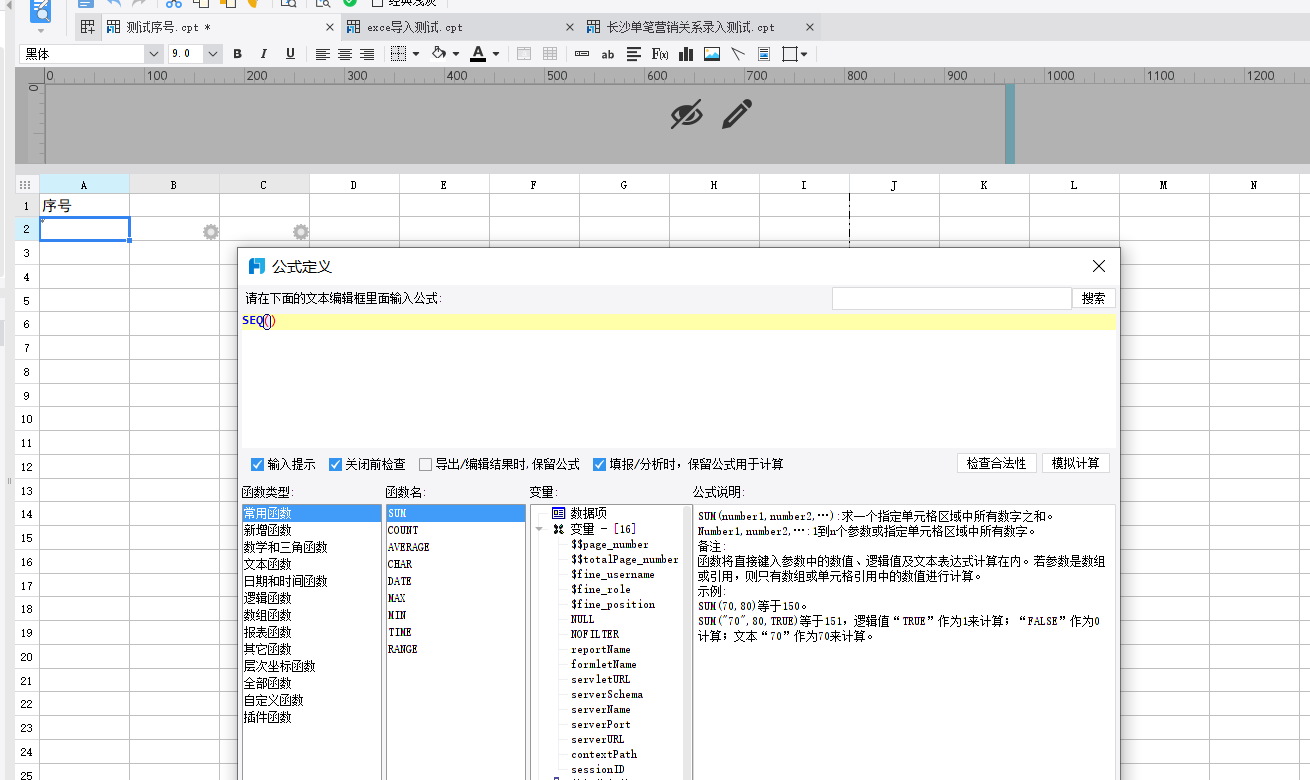This screenshot has width=1310, height=780.
Task: Uncheck 填报/分析时,保留公式用于计算 checkbox
Action: click(x=600, y=464)
